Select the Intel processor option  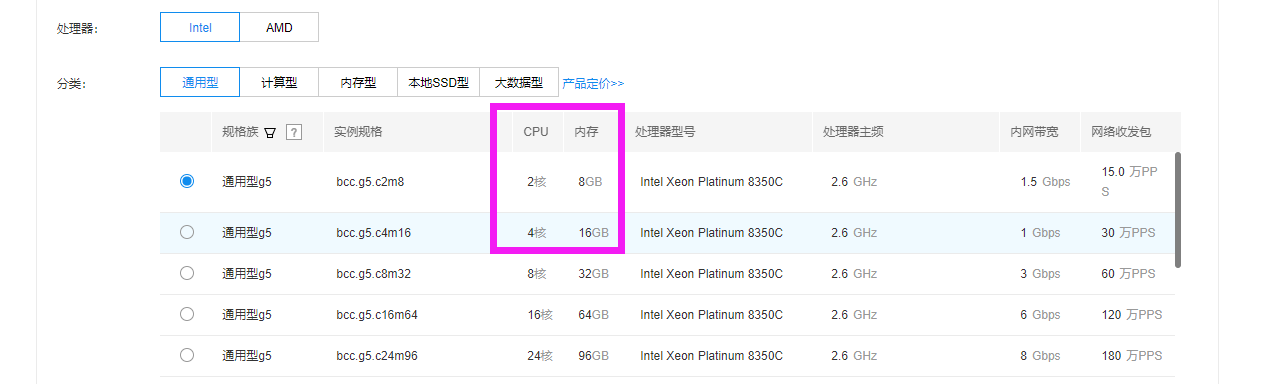200,28
